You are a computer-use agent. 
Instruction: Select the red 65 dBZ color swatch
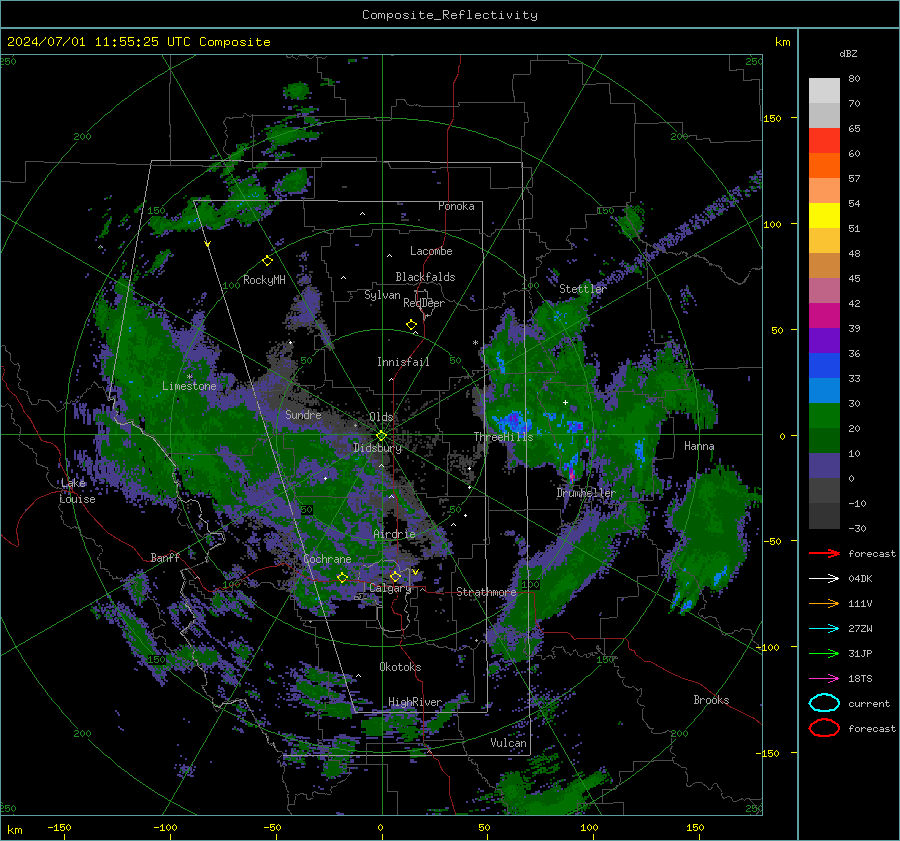click(824, 140)
